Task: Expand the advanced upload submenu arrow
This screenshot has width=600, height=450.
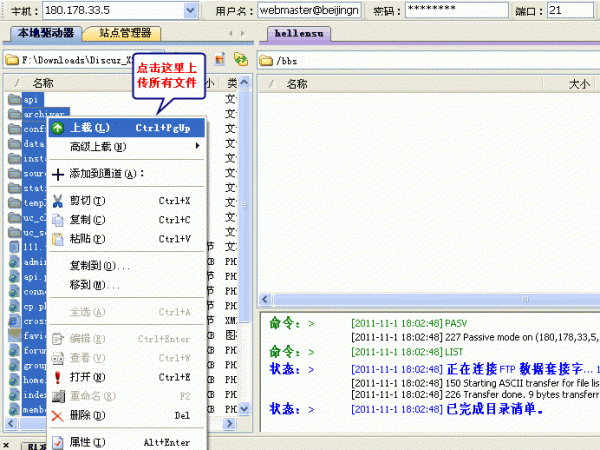Action: click(197, 146)
